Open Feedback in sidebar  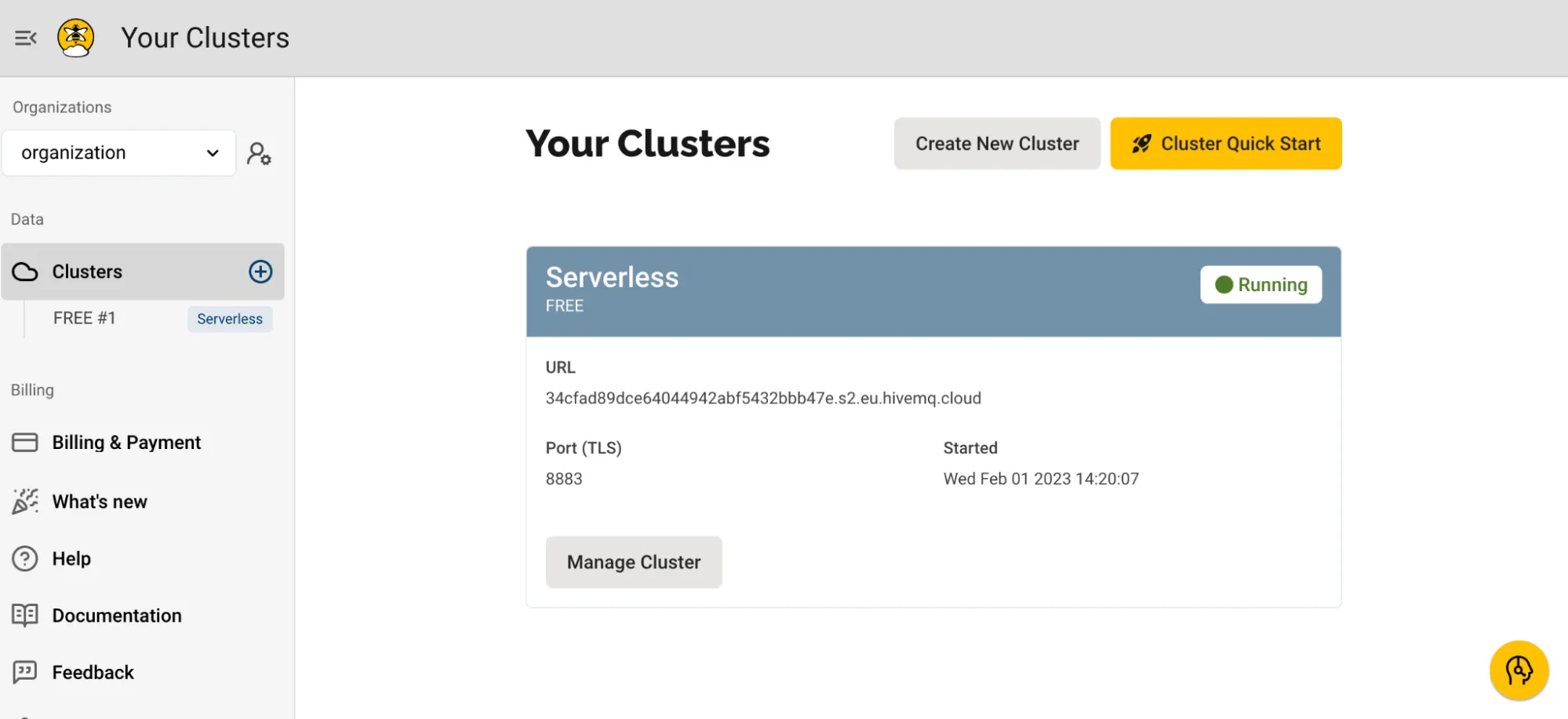click(x=93, y=673)
